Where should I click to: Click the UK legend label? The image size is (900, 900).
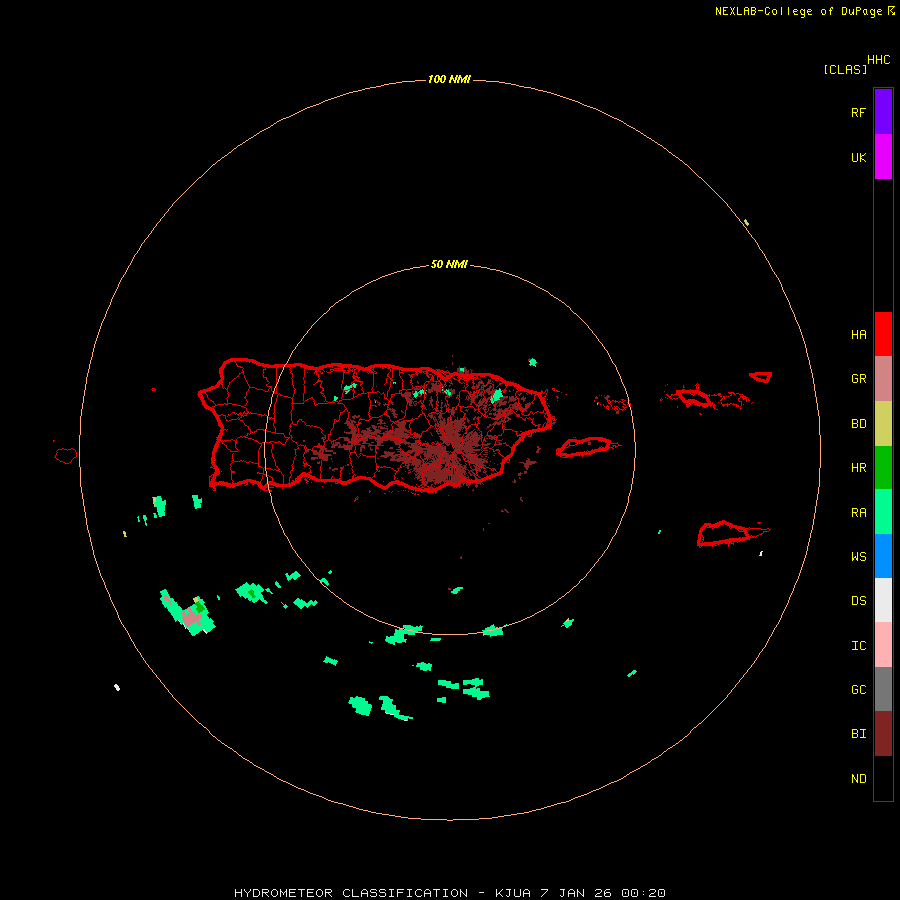click(x=858, y=157)
